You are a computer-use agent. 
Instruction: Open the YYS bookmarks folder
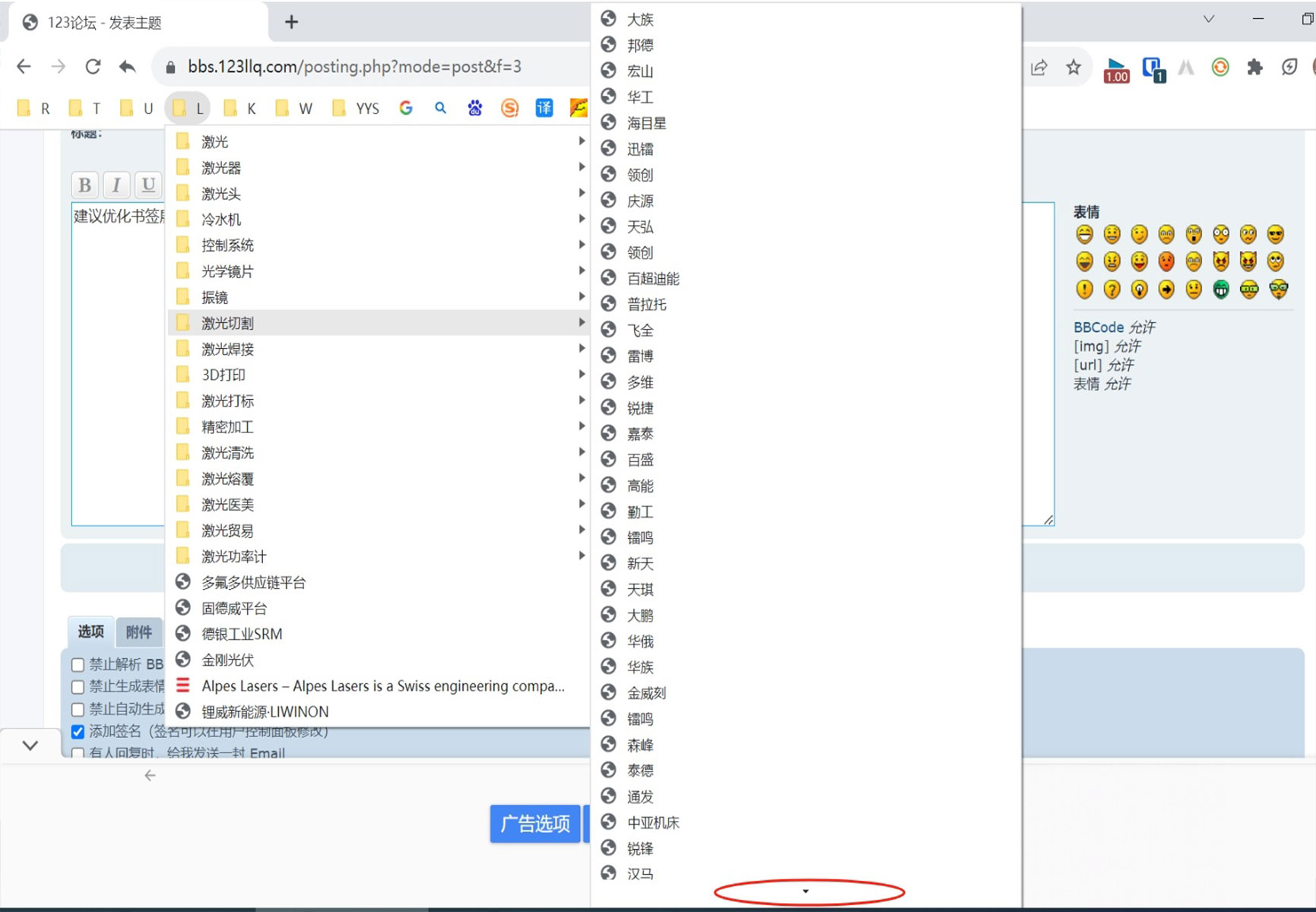pyautogui.click(x=356, y=108)
